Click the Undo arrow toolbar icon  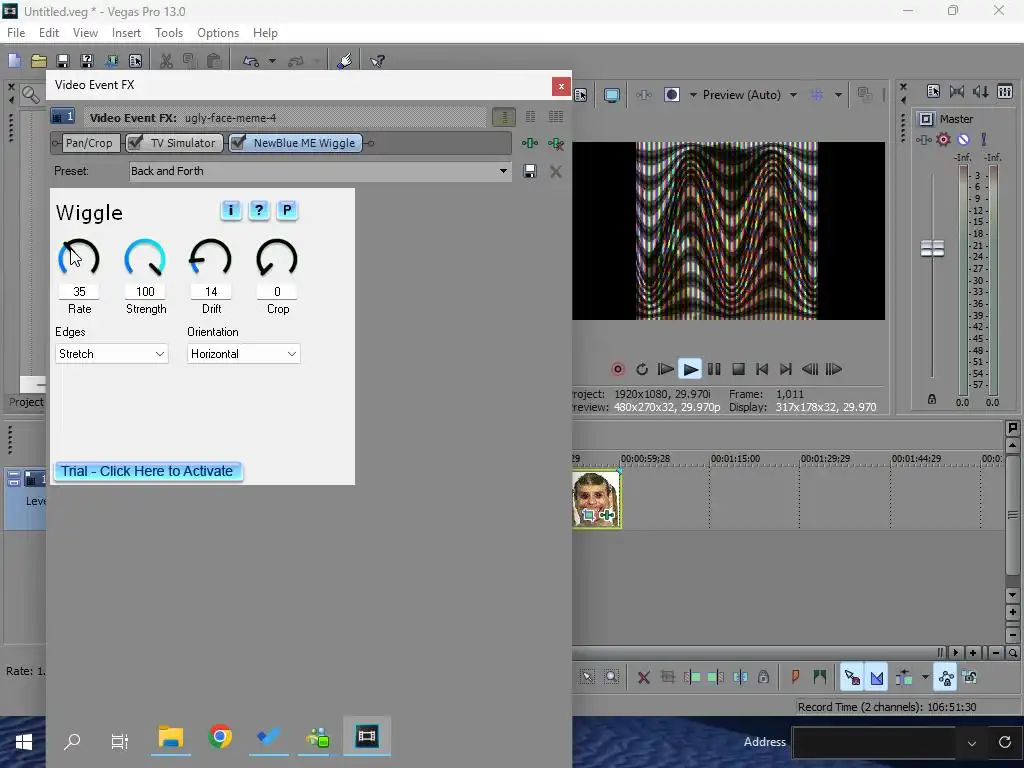(251, 61)
